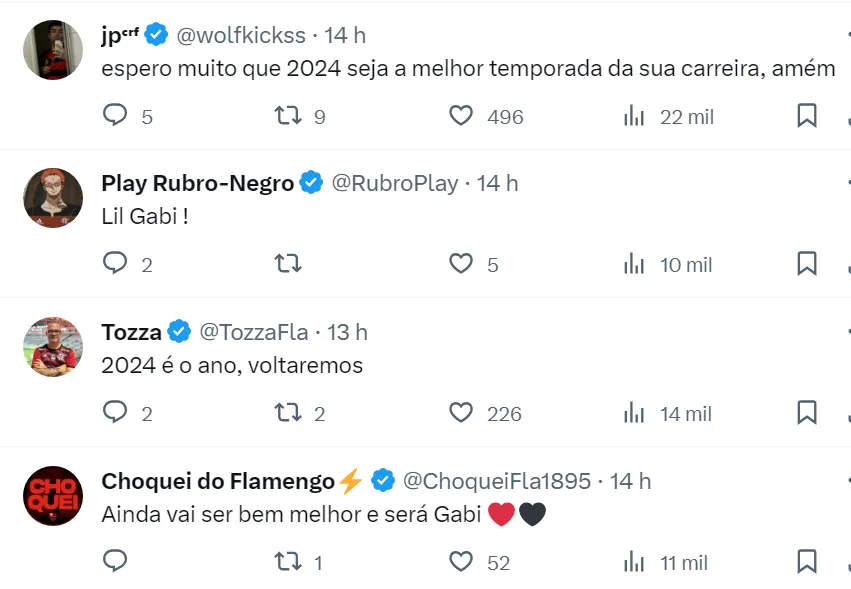Screen dimensions: 851x589
Task: View analytics showing 22 mil views
Action: click(634, 116)
